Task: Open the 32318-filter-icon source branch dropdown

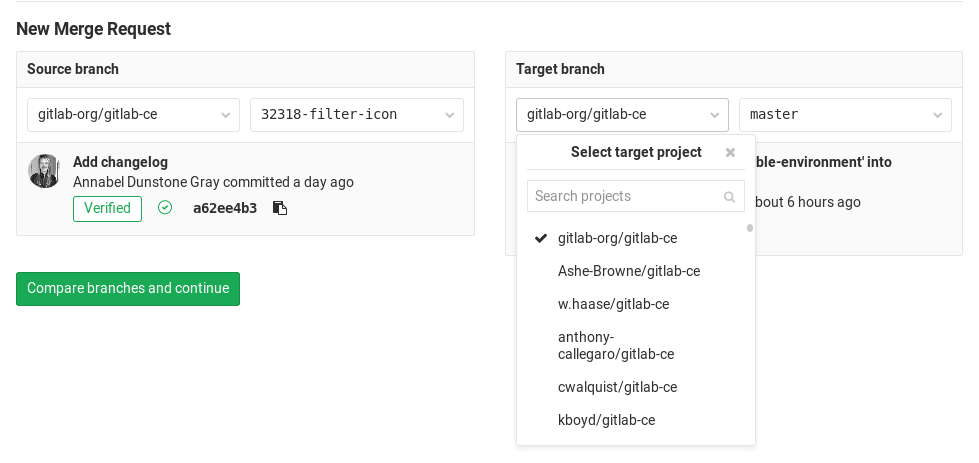Action: tap(356, 114)
